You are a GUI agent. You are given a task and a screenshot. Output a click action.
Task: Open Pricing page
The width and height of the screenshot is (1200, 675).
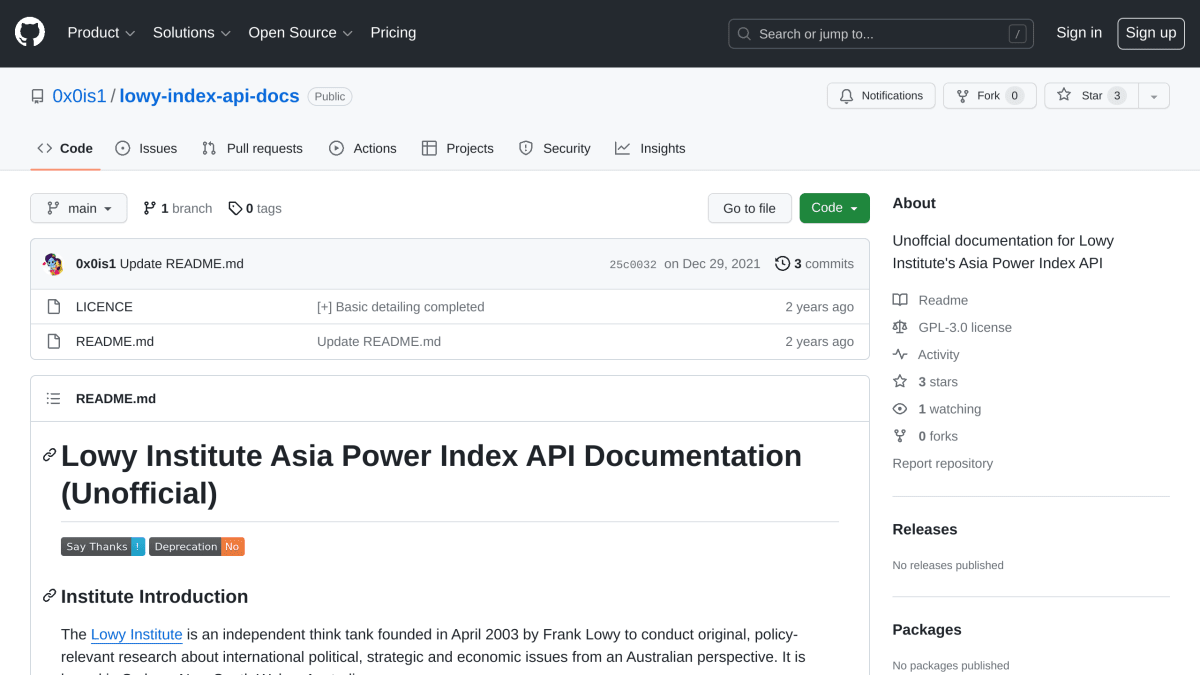pos(393,33)
